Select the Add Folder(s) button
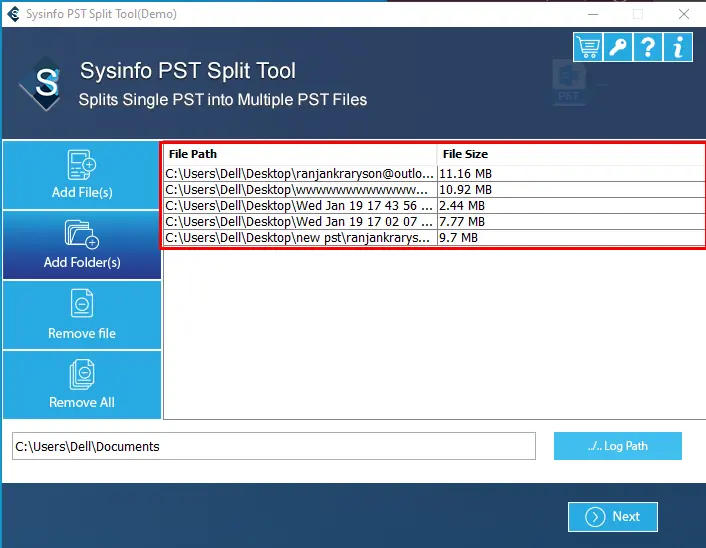 coord(82,245)
